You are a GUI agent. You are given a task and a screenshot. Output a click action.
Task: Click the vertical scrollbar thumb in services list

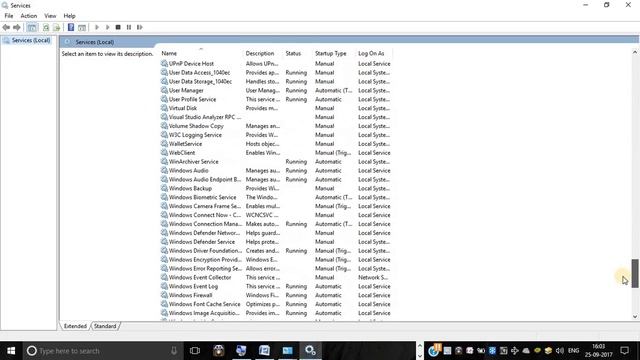tap(635, 273)
